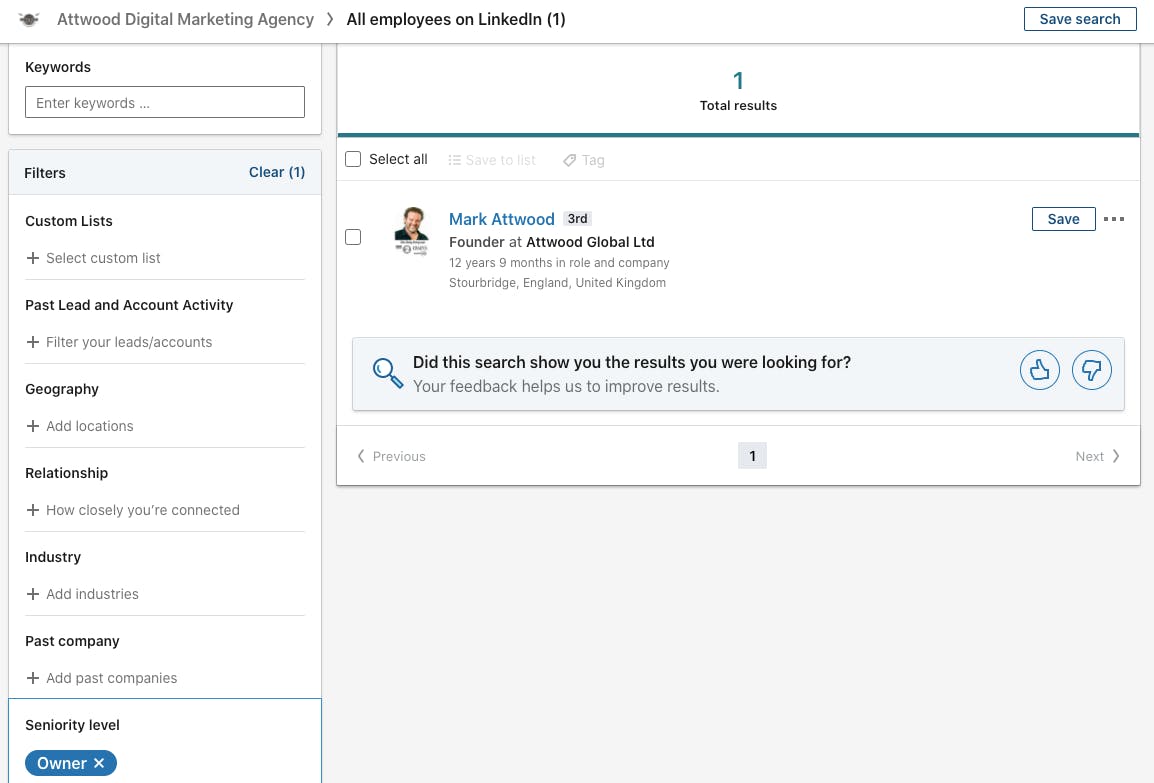Viewport: 1154px width, 783px height.
Task: Click the magnifier icon in feedback banner
Action: tap(387, 373)
